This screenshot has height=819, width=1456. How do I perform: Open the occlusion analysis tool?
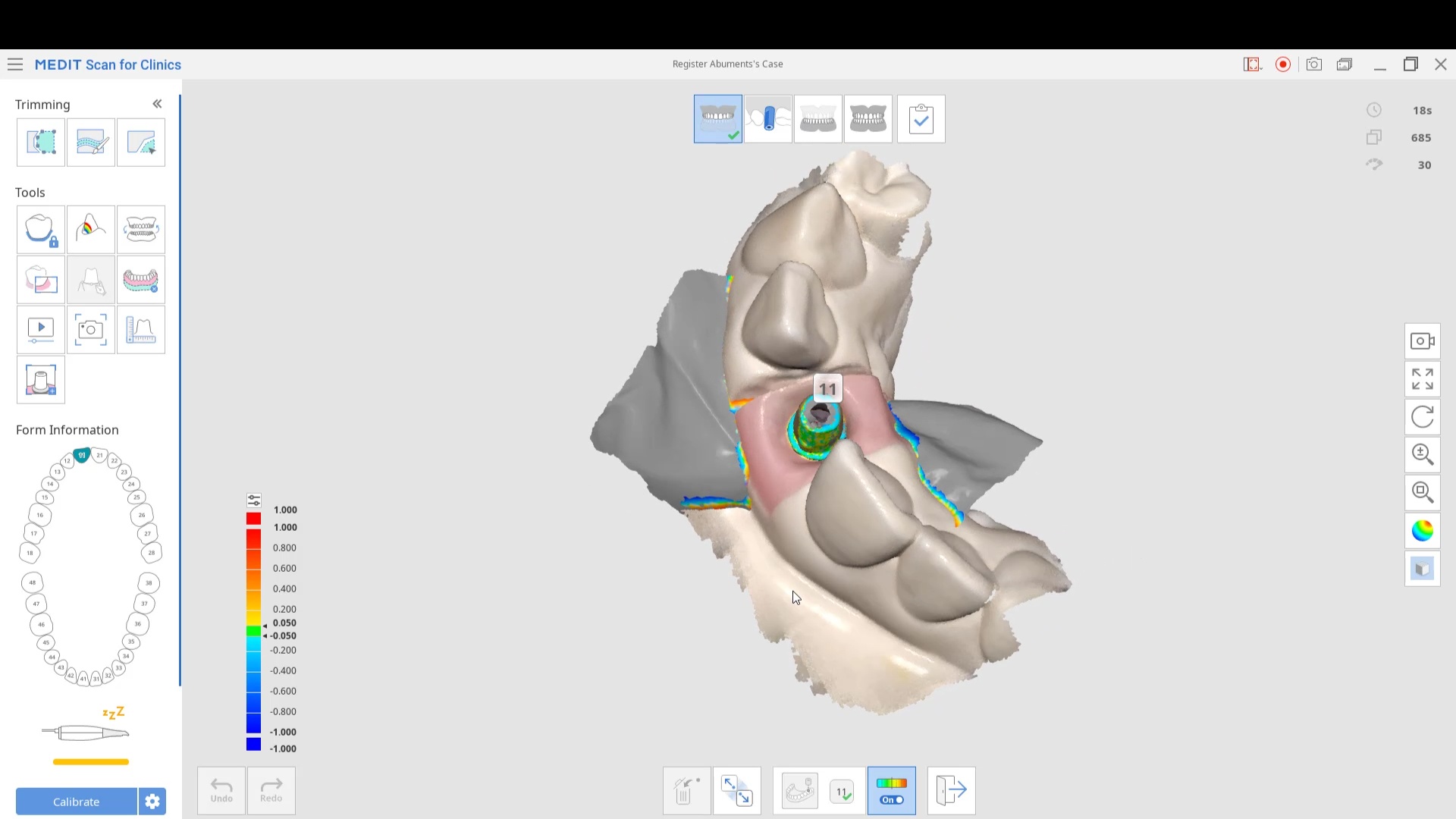(x=91, y=230)
